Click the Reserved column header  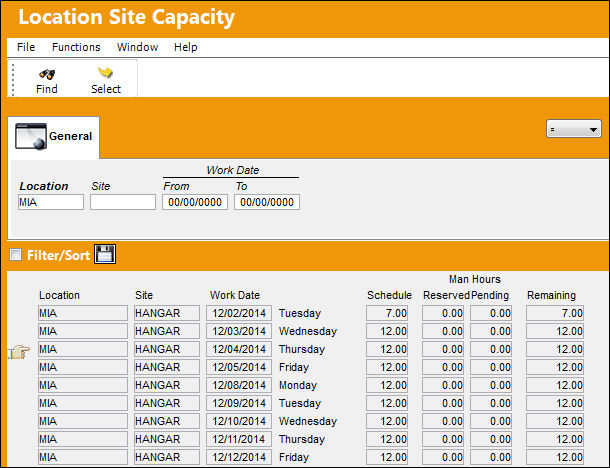coord(446,295)
